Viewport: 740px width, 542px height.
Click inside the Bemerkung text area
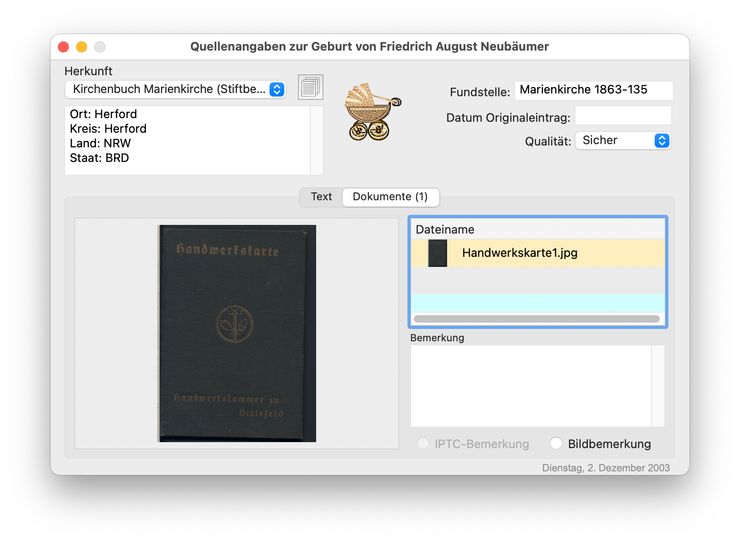(x=530, y=386)
